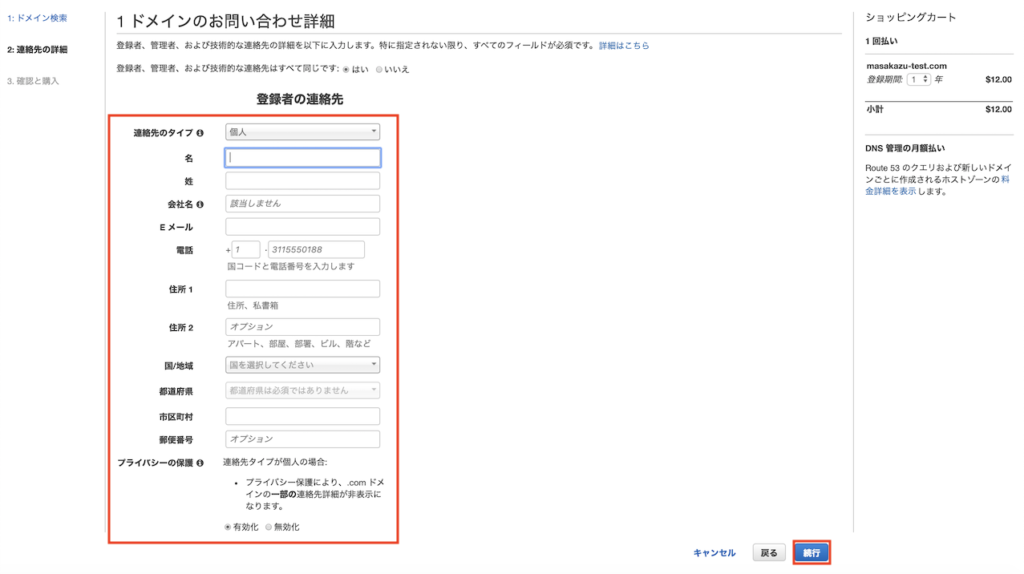Click the 戻る button
This screenshot has height=574, width=1024.
(768, 552)
